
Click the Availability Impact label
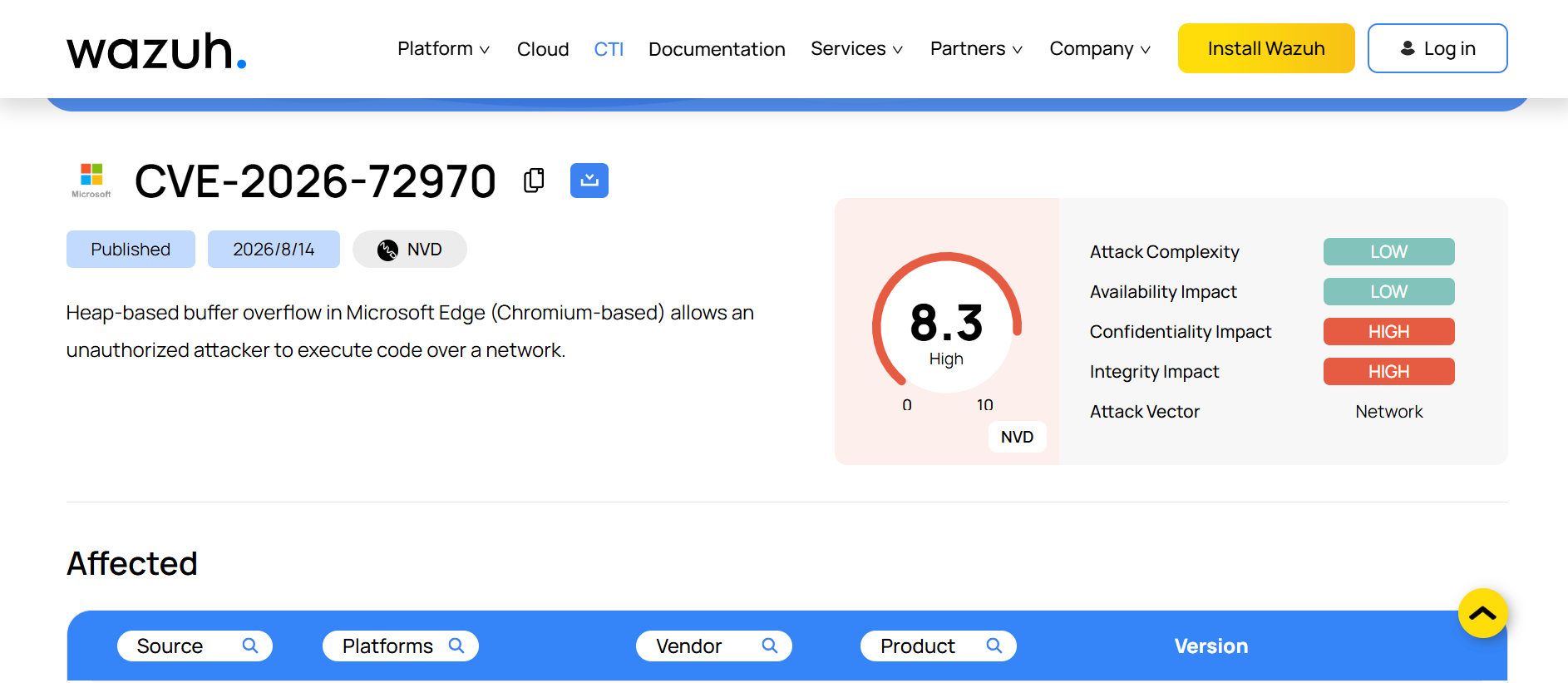[x=1163, y=292]
